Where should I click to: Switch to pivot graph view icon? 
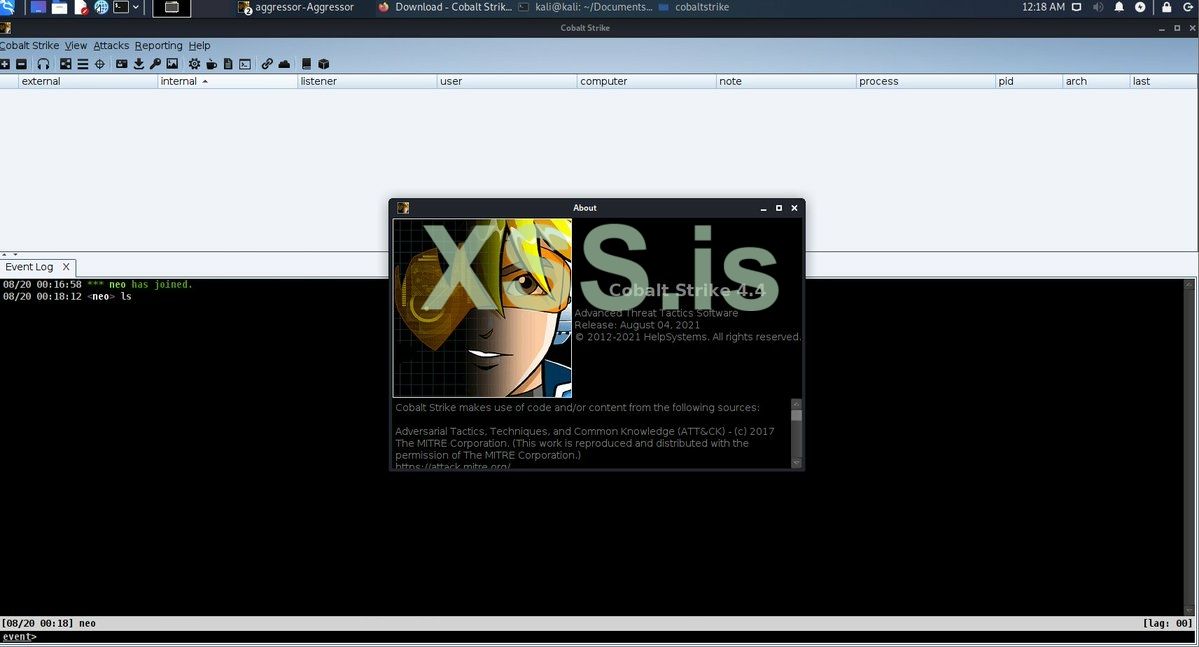point(66,64)
